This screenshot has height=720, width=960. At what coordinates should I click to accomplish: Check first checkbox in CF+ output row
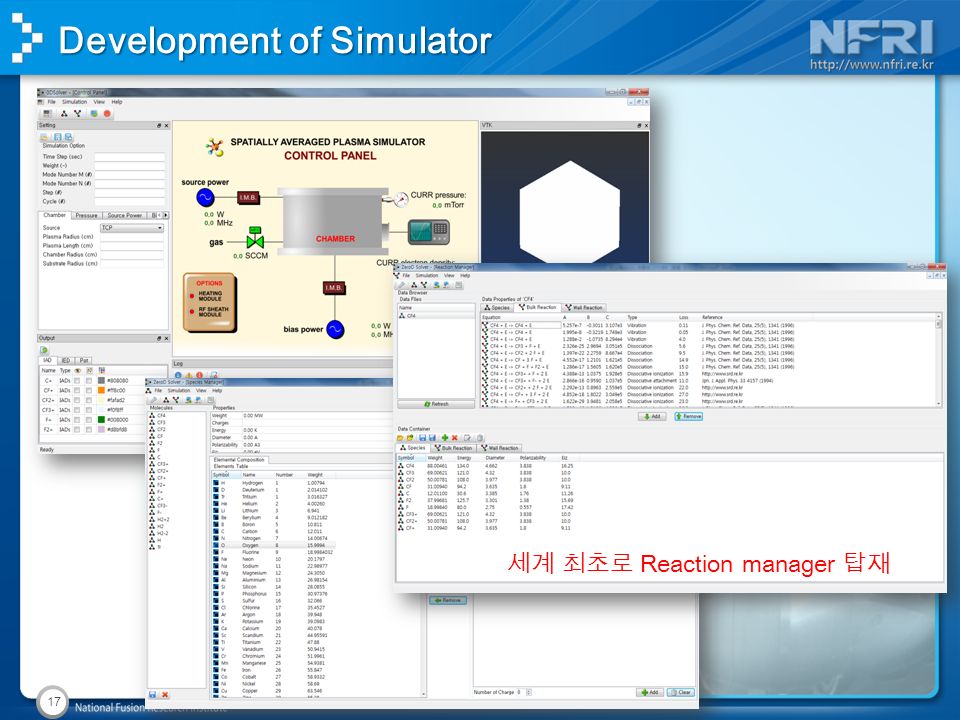(77, 391)
